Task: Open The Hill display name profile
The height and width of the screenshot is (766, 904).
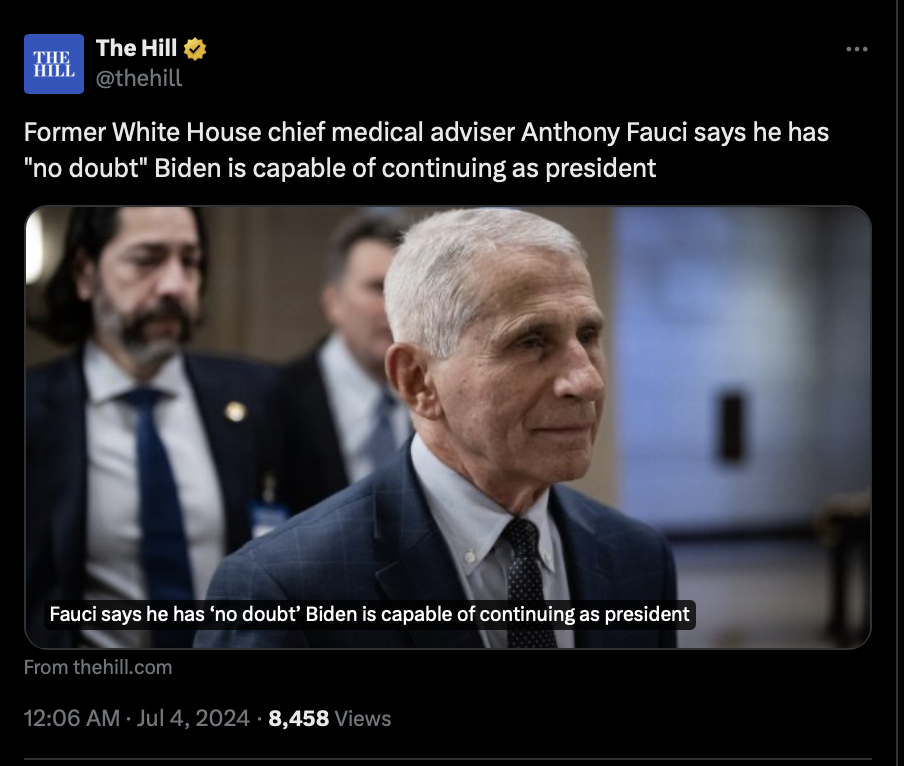Action: point(136,48)
